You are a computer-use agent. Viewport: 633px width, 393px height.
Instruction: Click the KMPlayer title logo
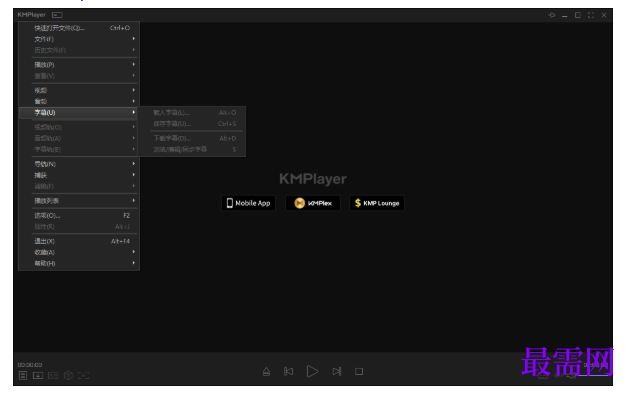coord(31,15)
